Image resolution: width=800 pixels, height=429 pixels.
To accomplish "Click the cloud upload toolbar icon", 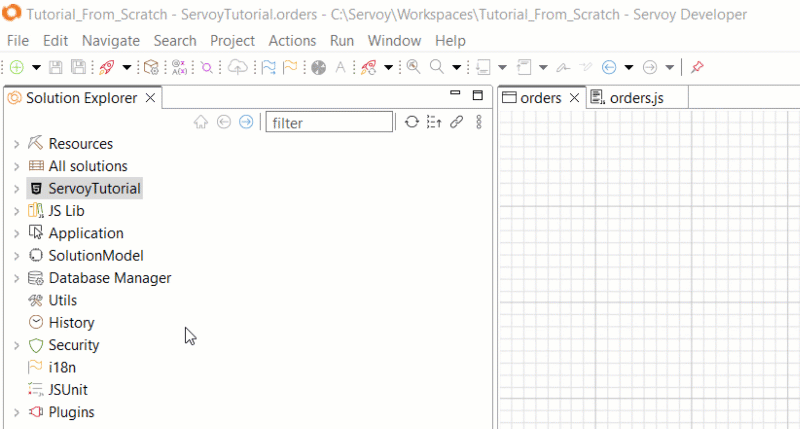I will [x=237, y=67].
